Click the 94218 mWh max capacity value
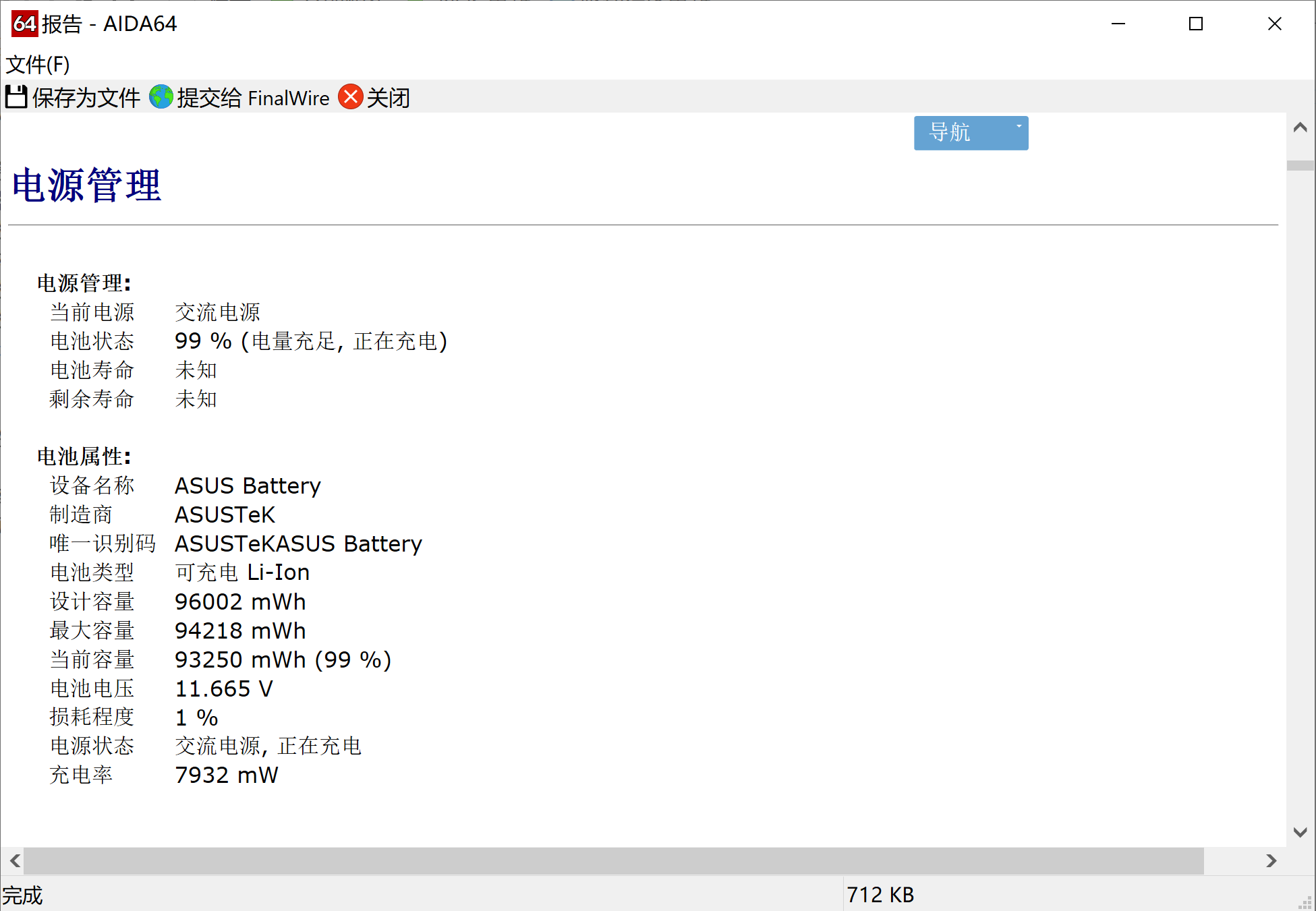The width and height of the screenshot is (1316, 911). pyautogui.click(x=241, y=630)
